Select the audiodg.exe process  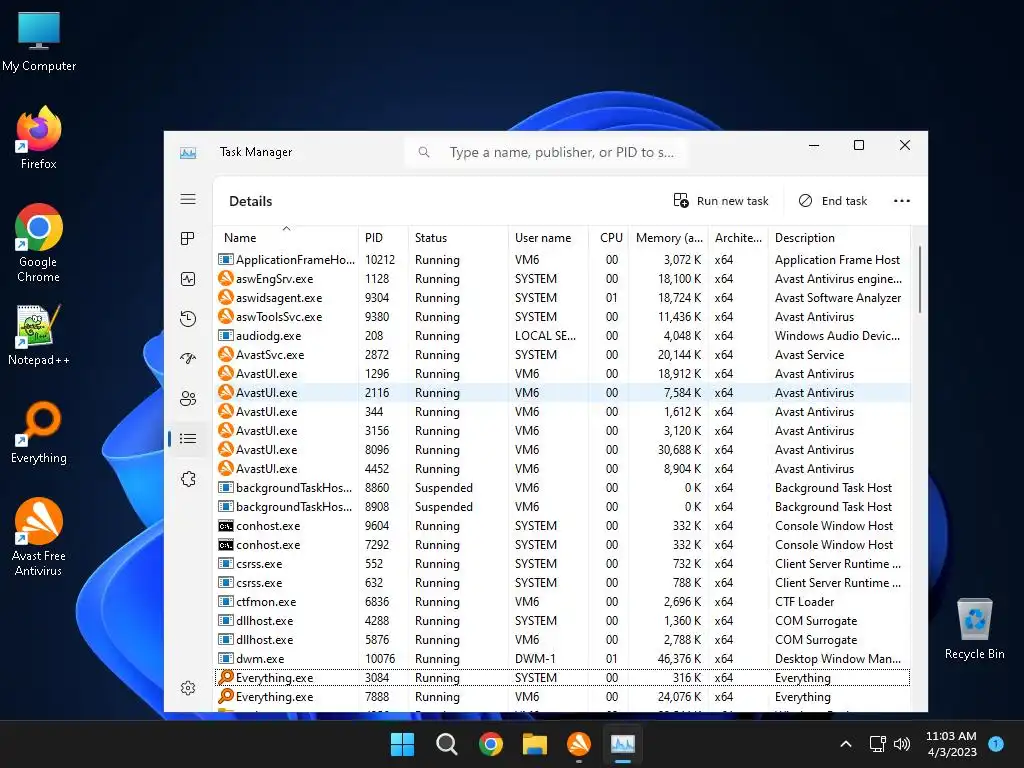pyautogui.click(x=562, y=336)
